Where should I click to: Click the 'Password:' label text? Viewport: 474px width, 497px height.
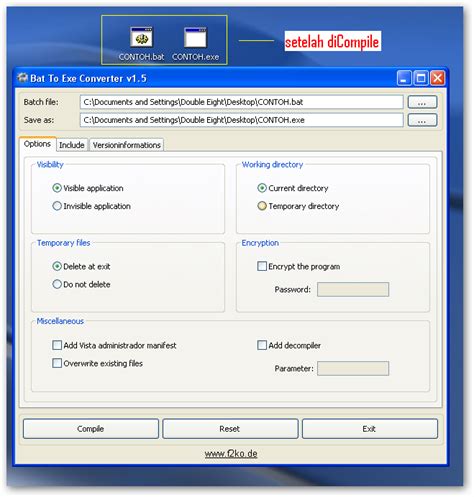(292, 289)
